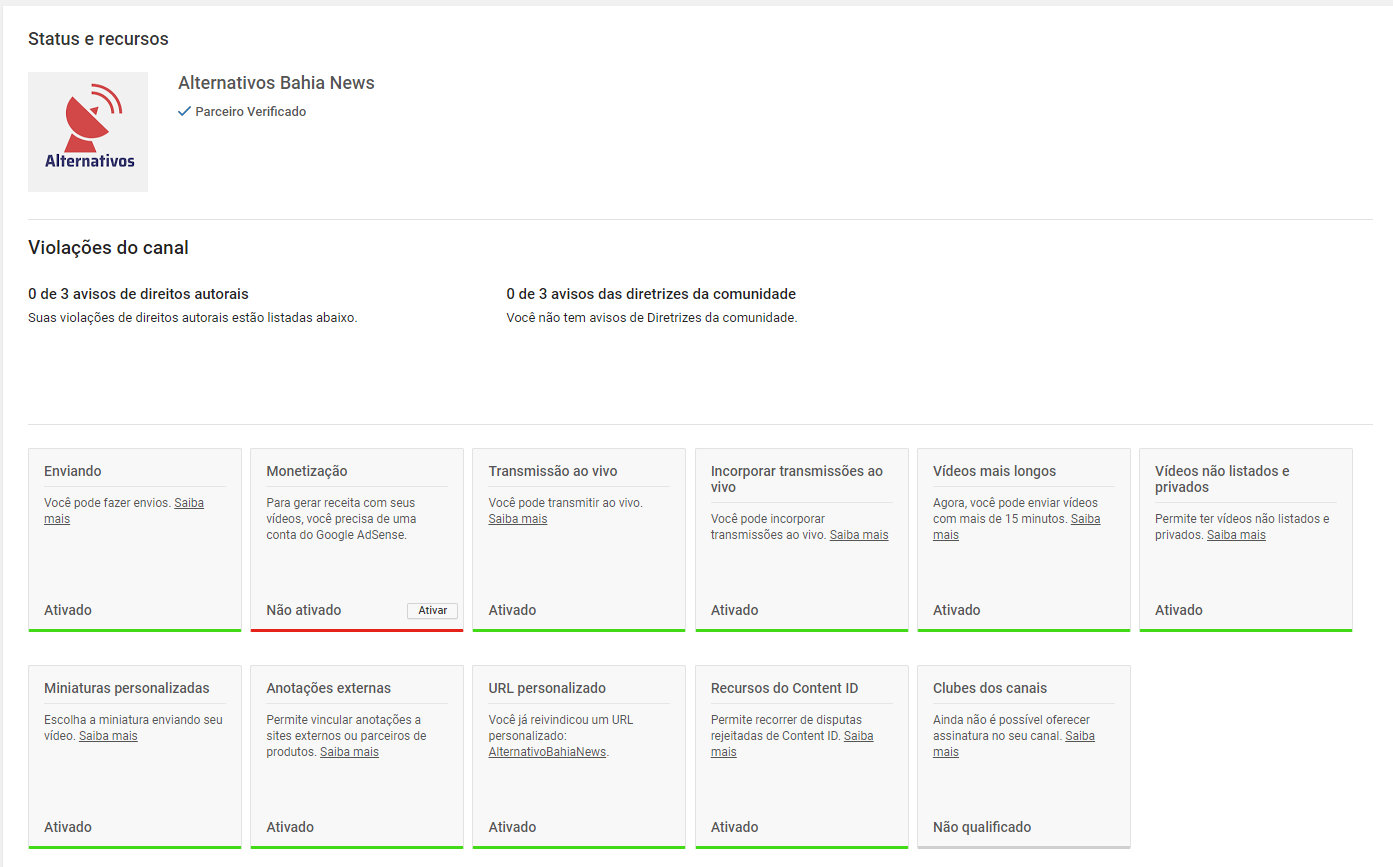This screenshot has height=867, width=1393.
Task: Click the Parceiro Verificado label
Action: pos(250,112)
